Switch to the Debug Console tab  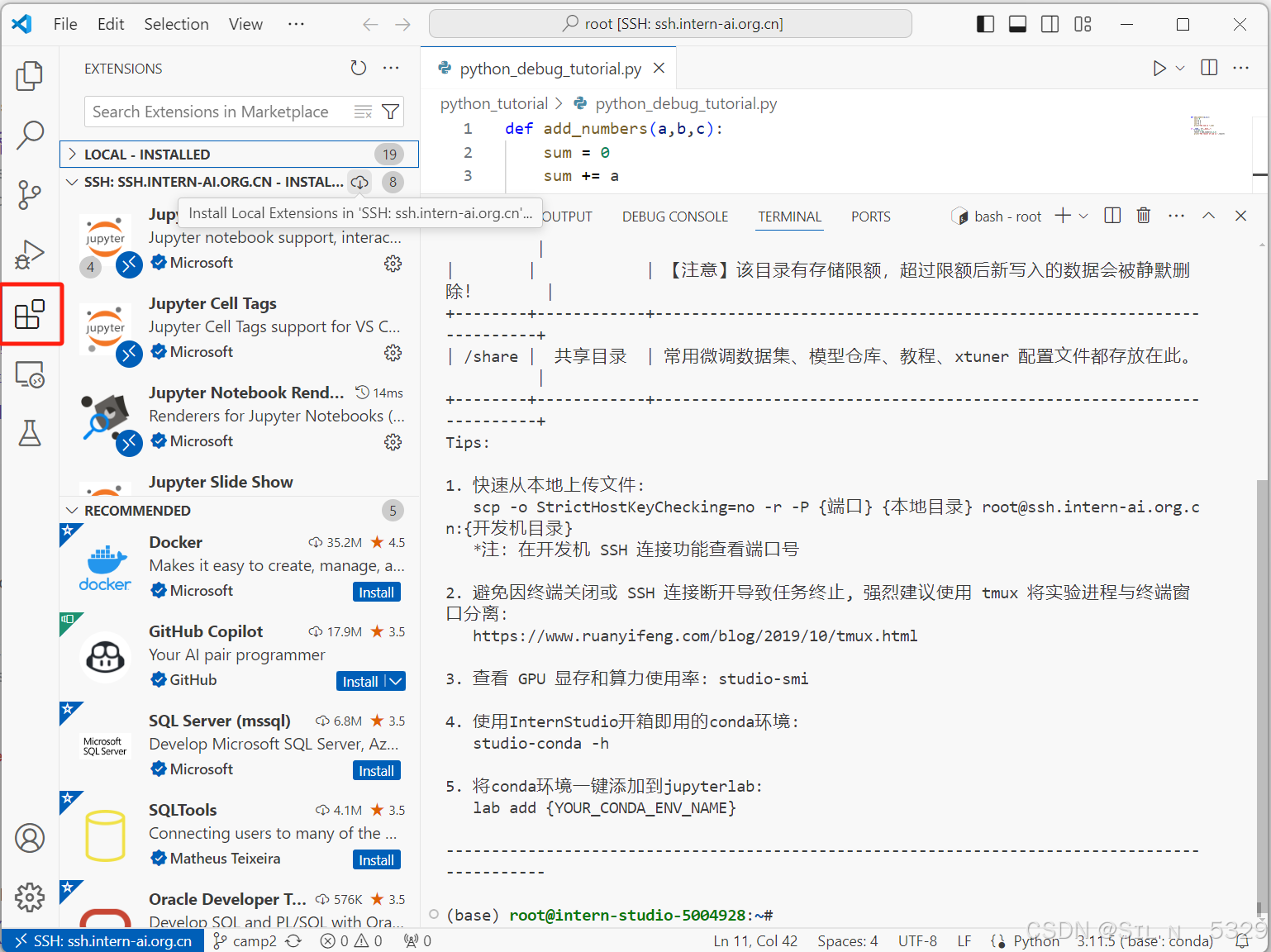(675, 217)
